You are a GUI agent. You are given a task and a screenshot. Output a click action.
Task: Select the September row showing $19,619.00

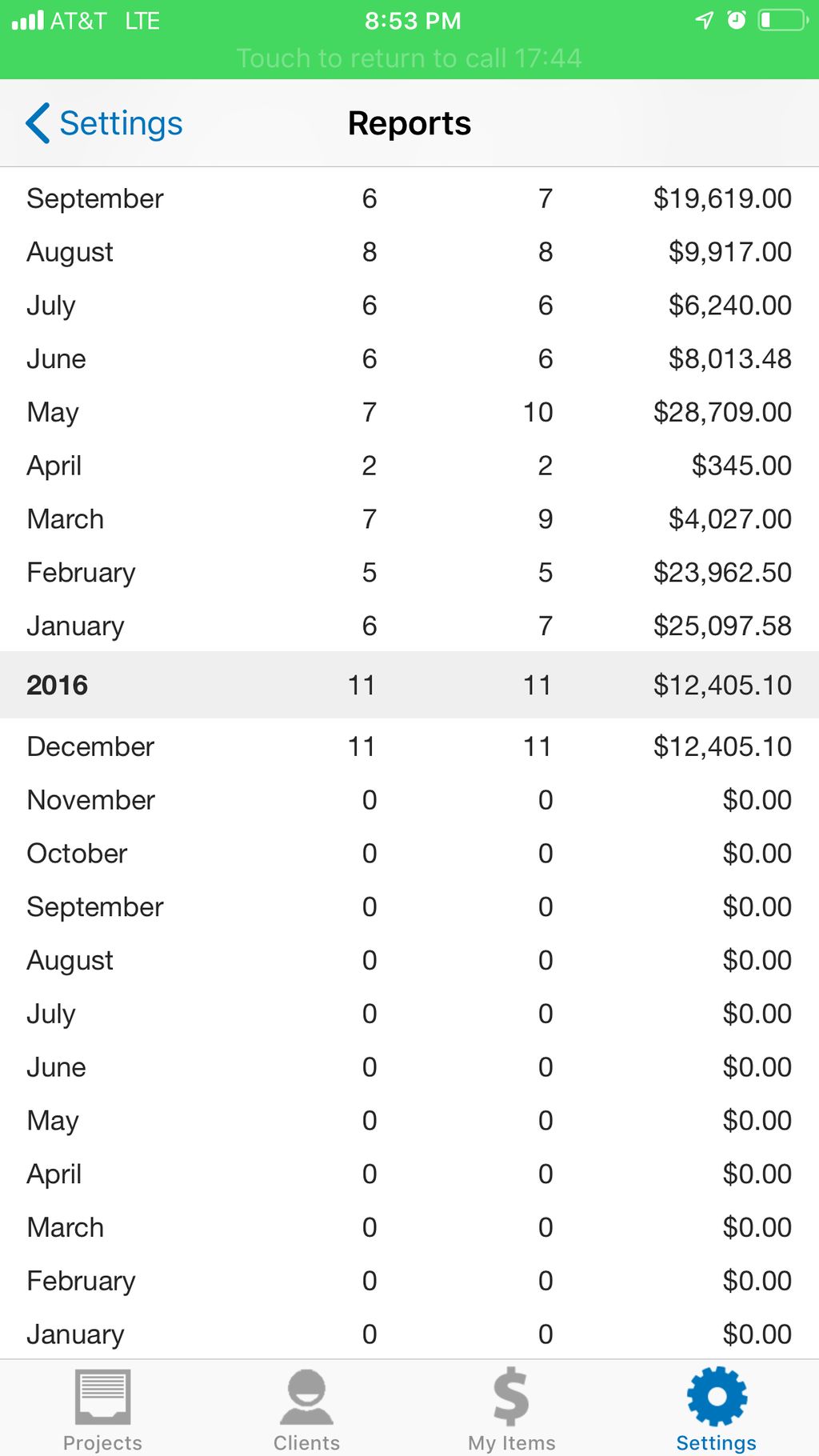pos(409,198)
